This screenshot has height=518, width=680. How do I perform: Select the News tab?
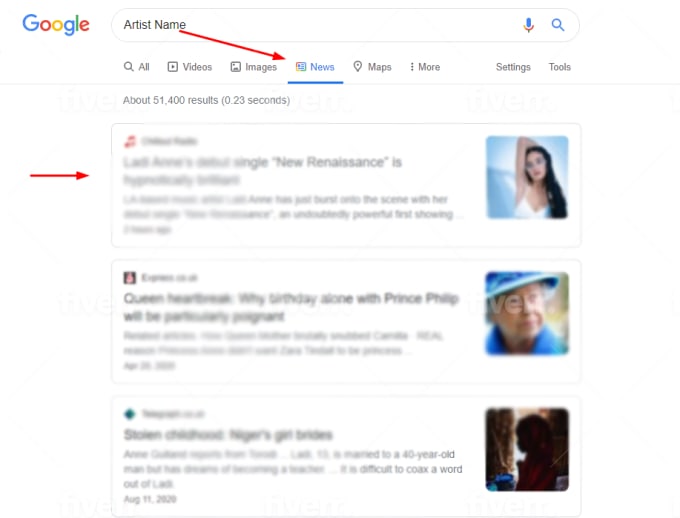[315, 67]
